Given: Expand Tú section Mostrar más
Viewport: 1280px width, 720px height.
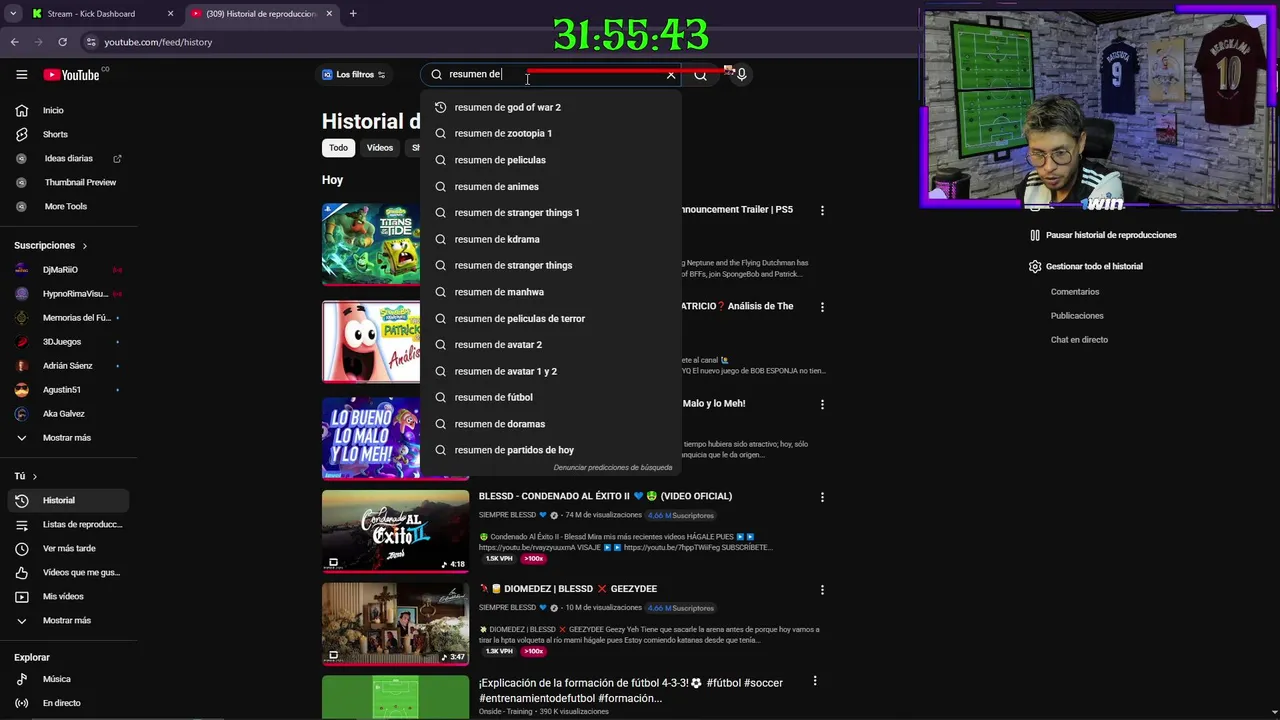Looking at the screenshot, I should click(x=68, y=620).
